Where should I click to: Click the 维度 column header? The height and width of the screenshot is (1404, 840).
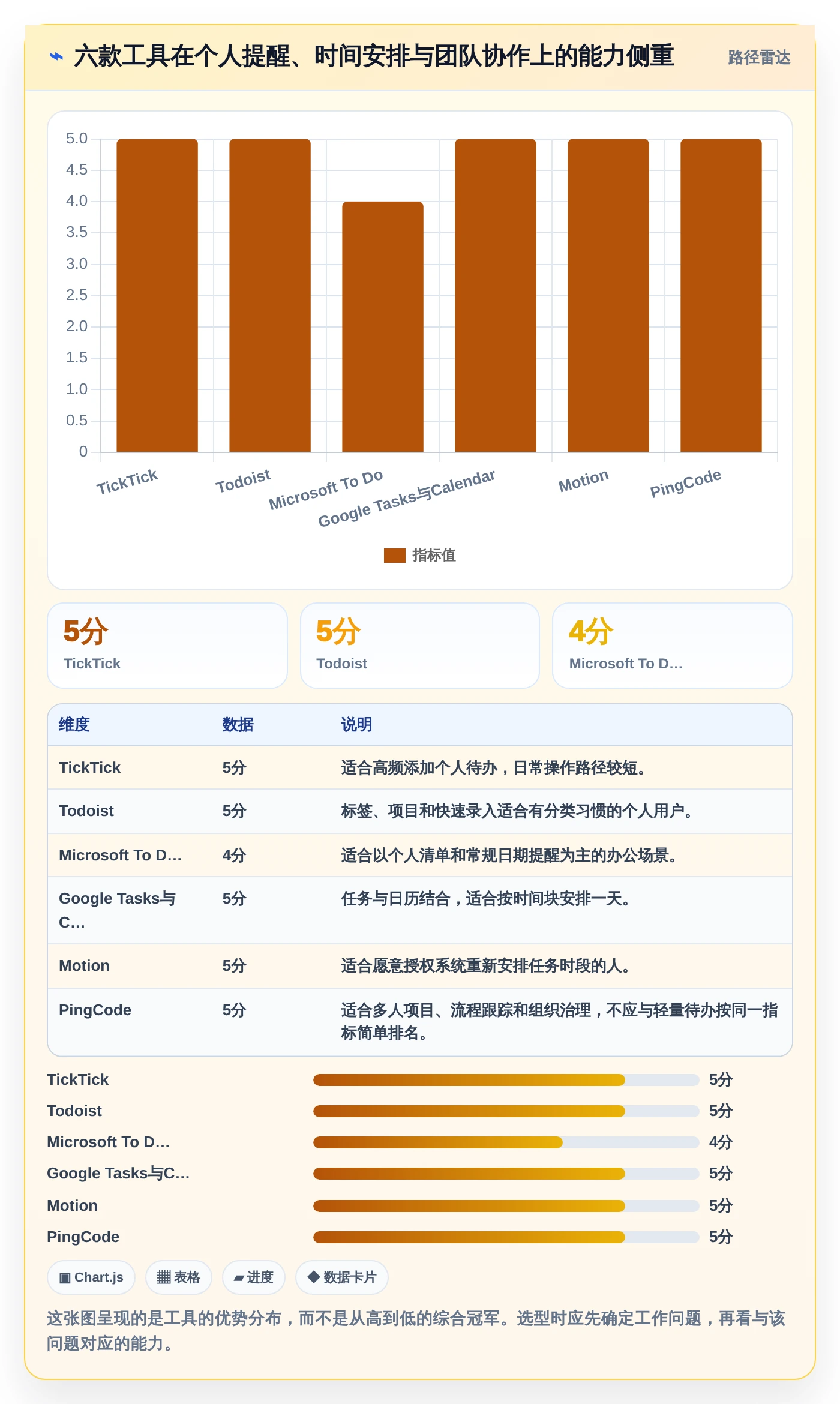pos(74,725)
